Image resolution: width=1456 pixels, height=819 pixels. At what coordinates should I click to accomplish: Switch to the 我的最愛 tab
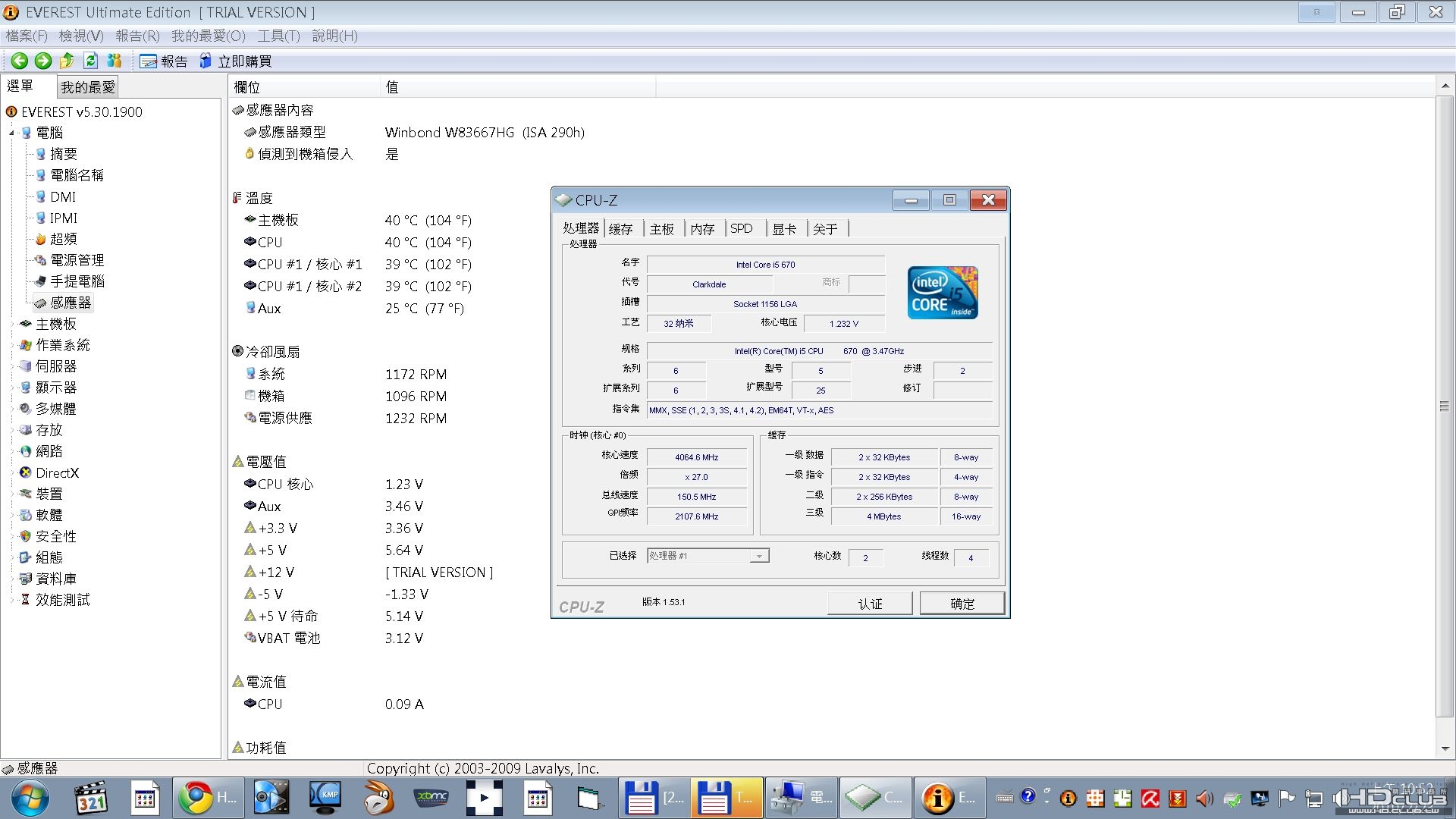pos(88,87)
